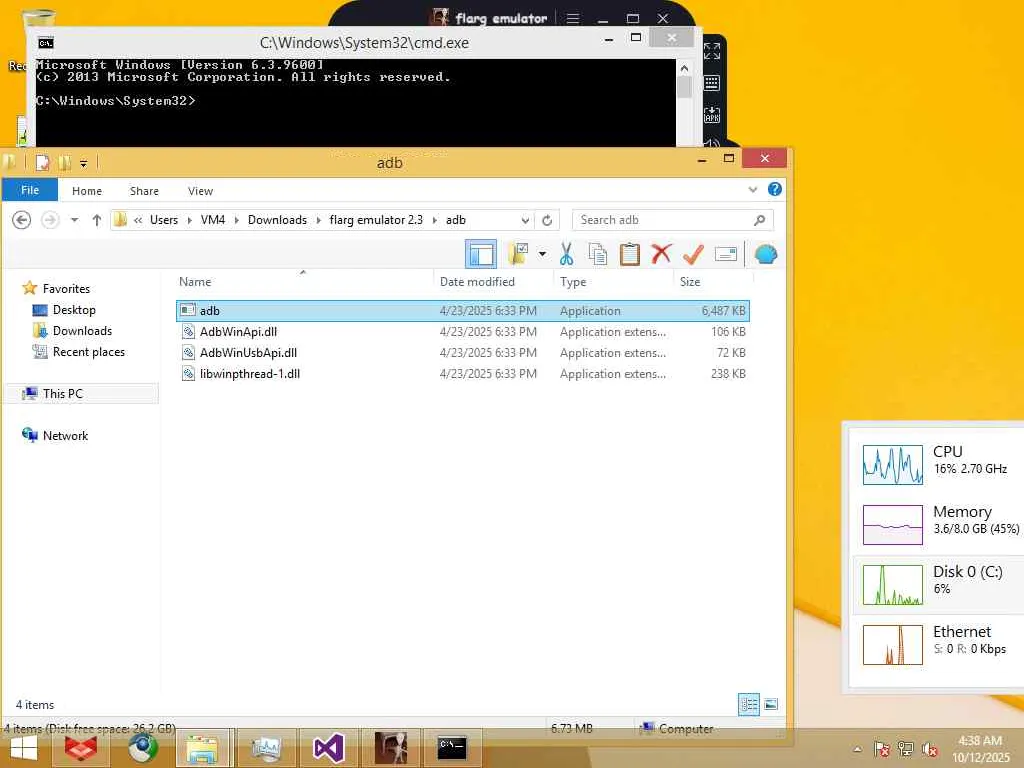Click the Properties quick access icon
The image size is (1024, 768).
pyautogui.click(x=42, y=163)
